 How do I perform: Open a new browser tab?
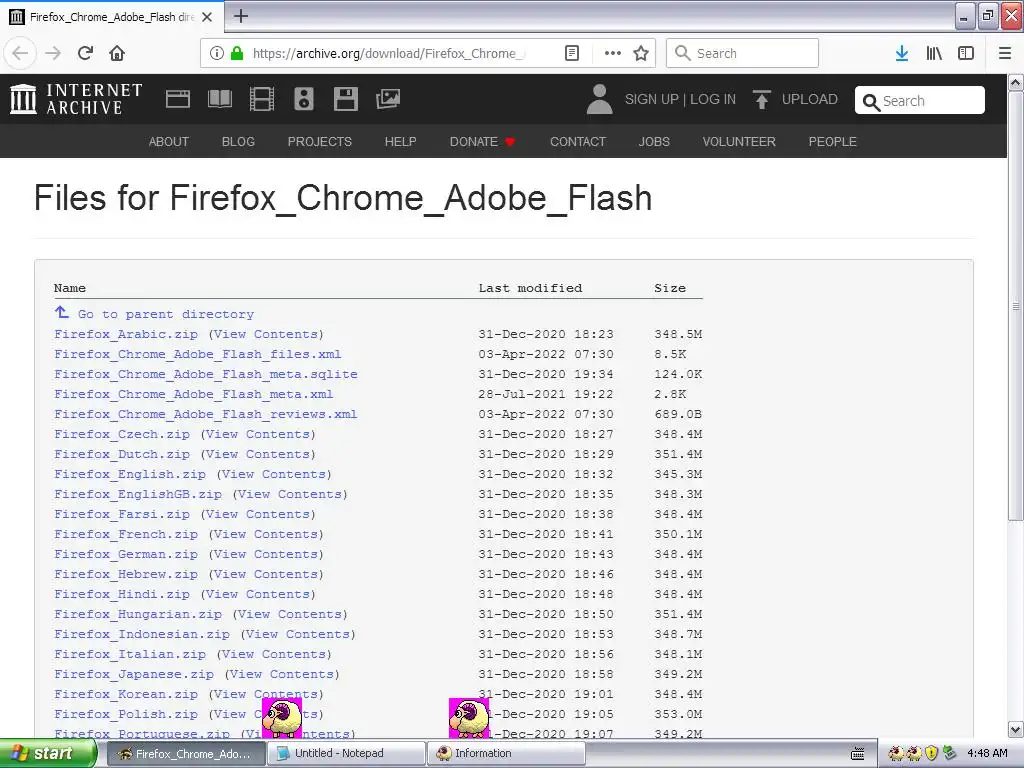point(241,16)
